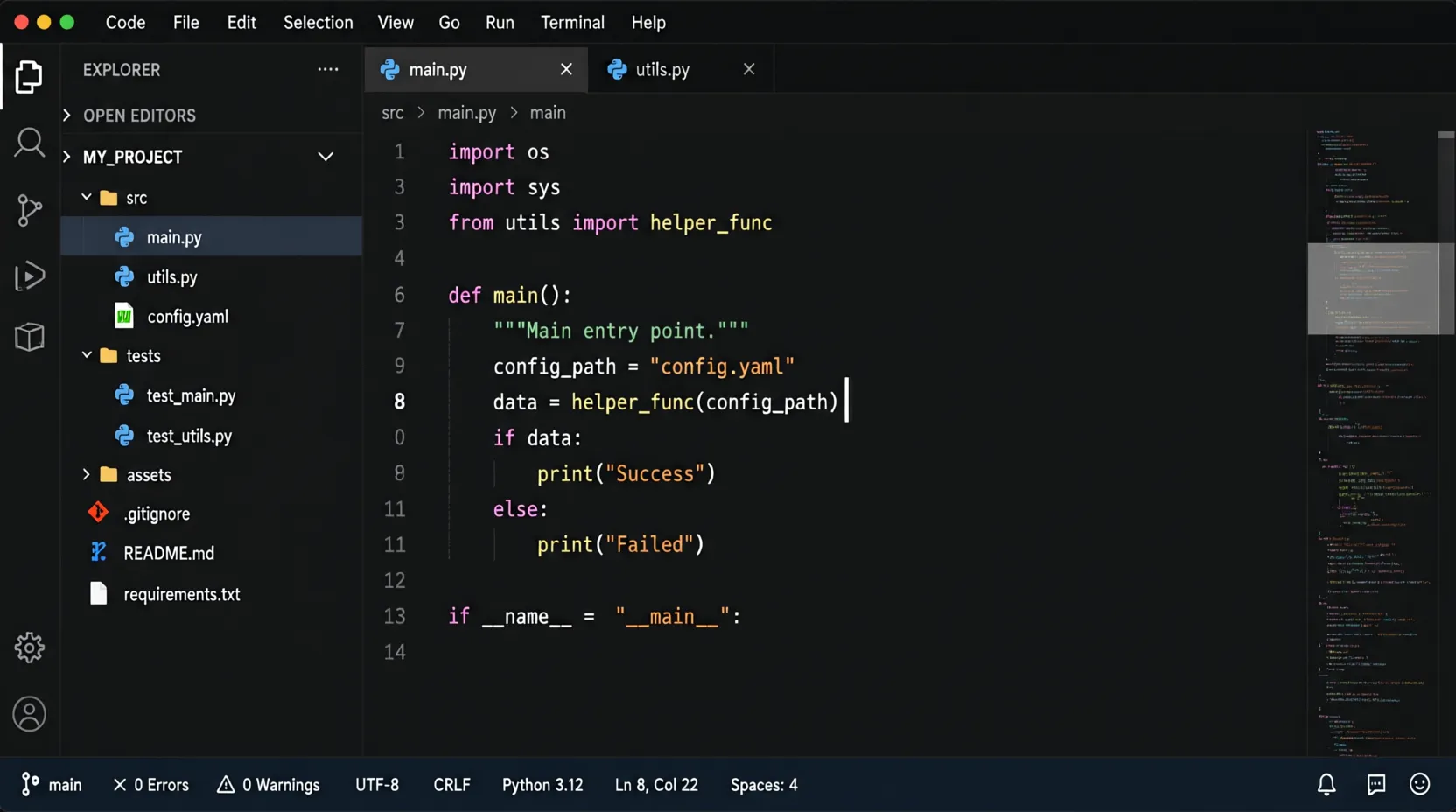Expand the Open Editors section
This screenshot has height=812, width=1456.
pos(67,115)
